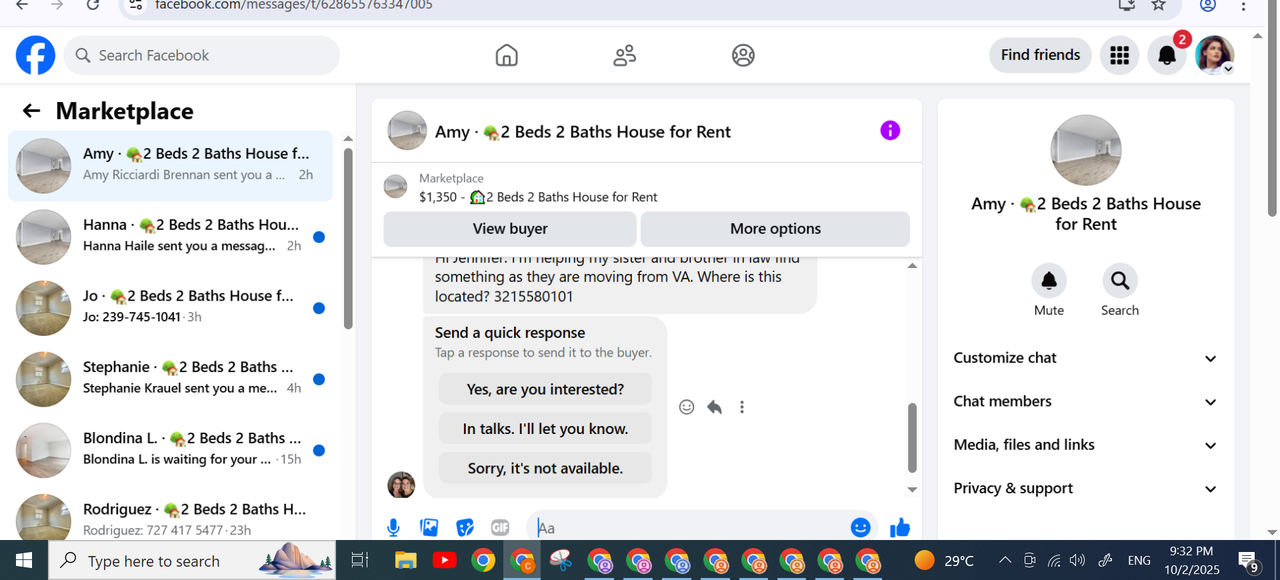This screenshot has width=1280, height=580.
Task: Click the Find friends button
Action: click(x=1041, y=55)
